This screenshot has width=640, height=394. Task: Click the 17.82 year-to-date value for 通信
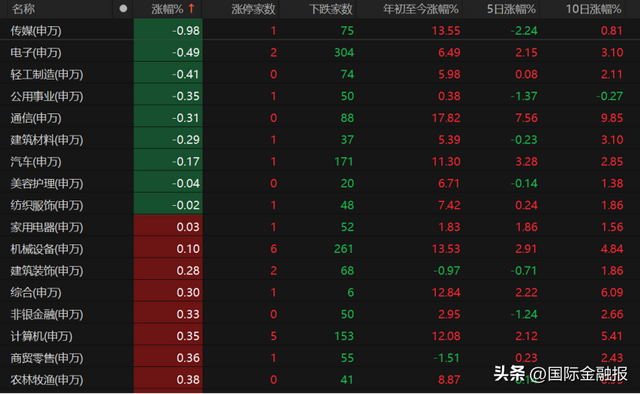tap(446, 118)
